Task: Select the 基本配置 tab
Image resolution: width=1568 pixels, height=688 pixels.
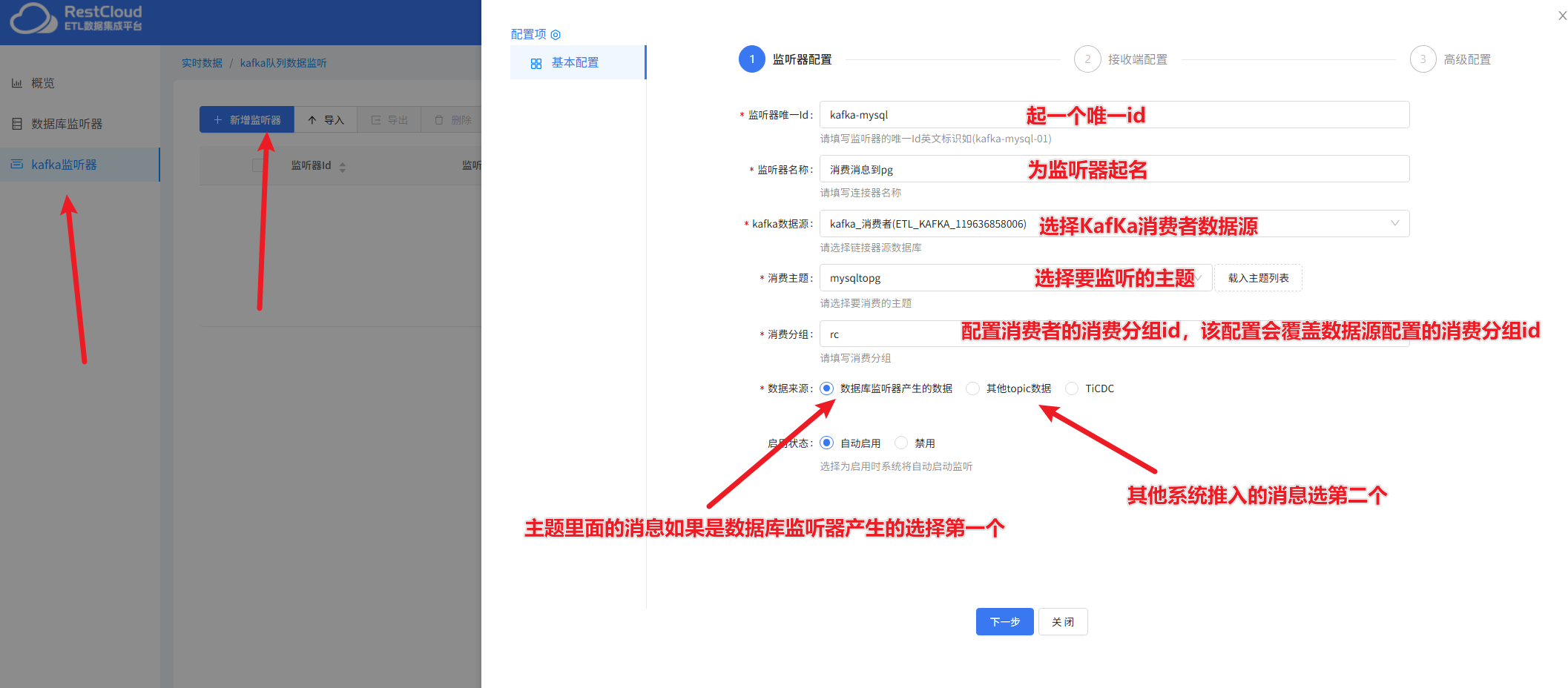Action: coord(578,63)
